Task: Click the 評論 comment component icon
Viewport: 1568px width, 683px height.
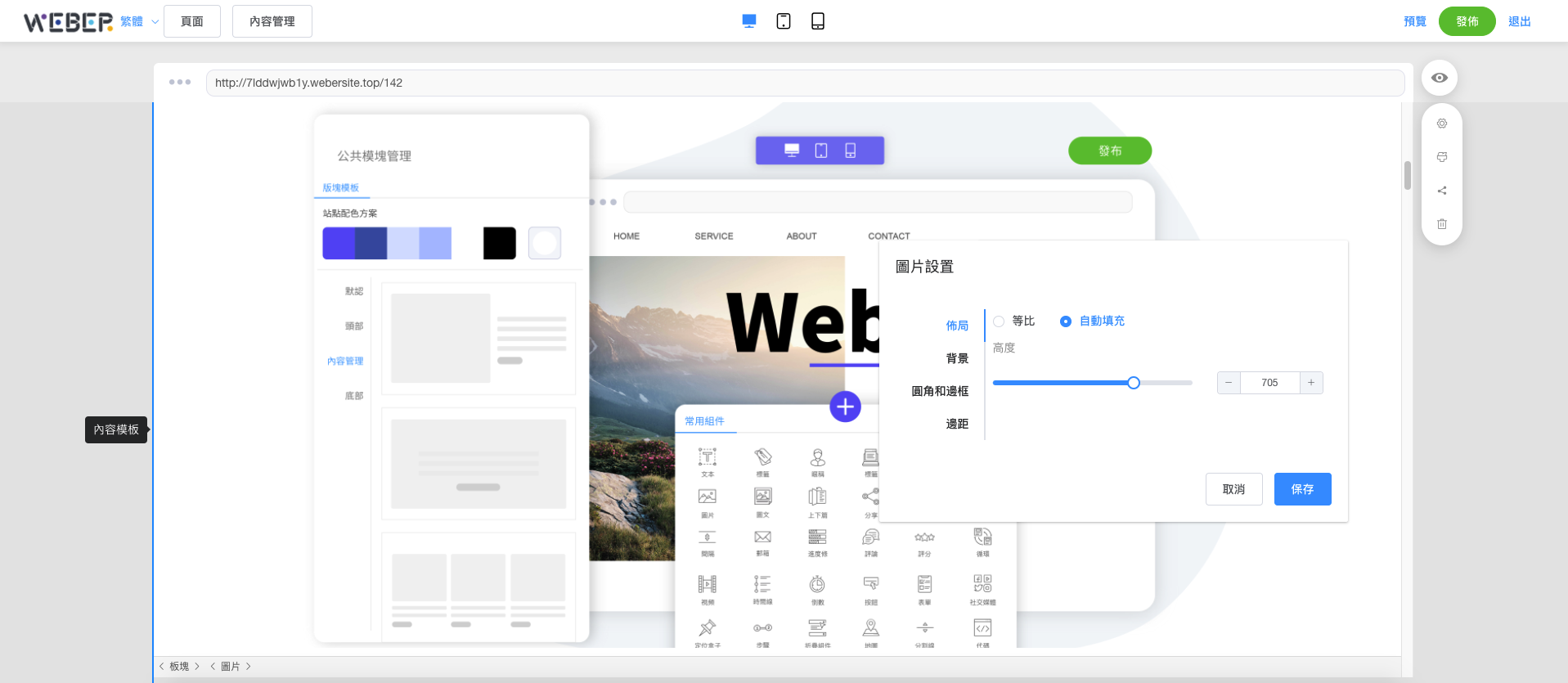Action: point(871,537)
